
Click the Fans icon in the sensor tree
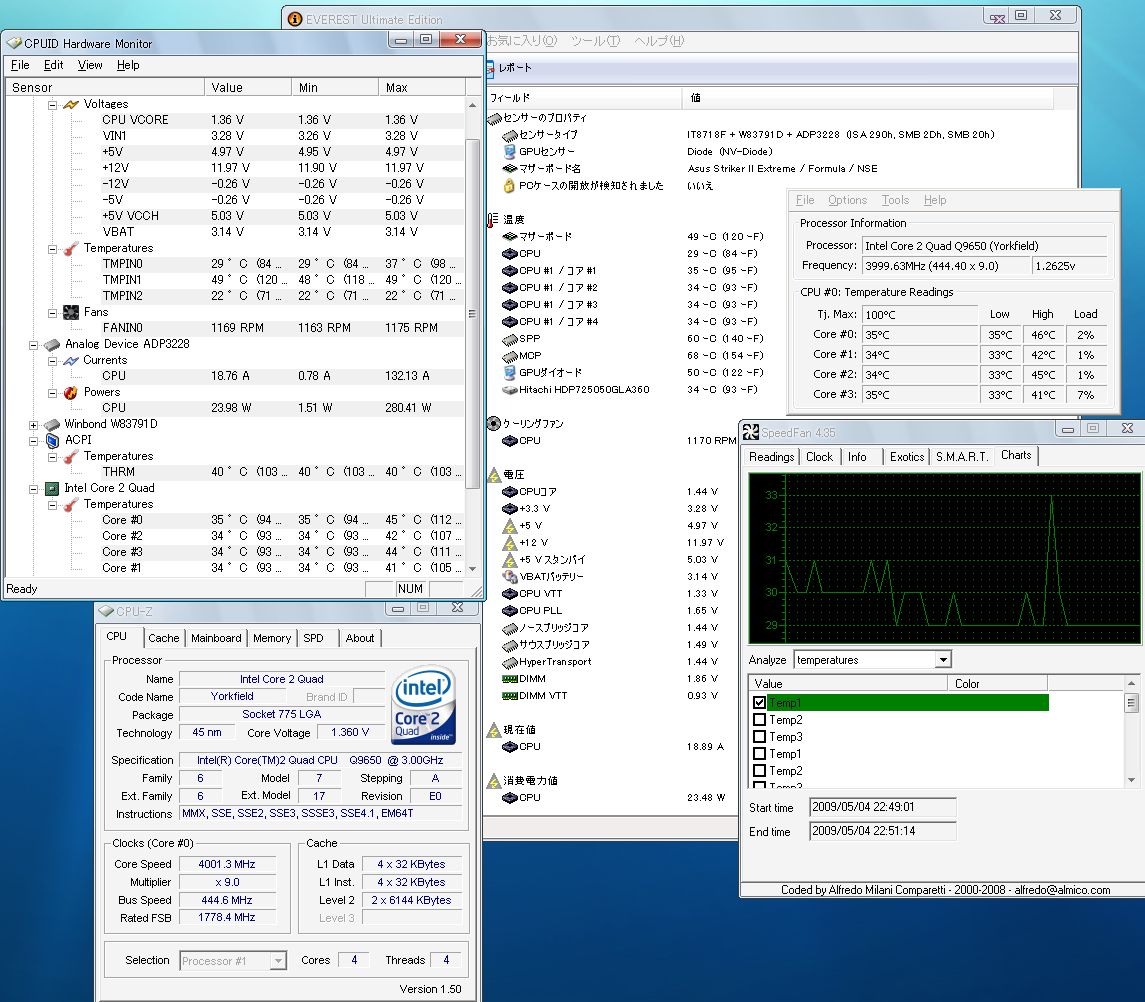71,312
